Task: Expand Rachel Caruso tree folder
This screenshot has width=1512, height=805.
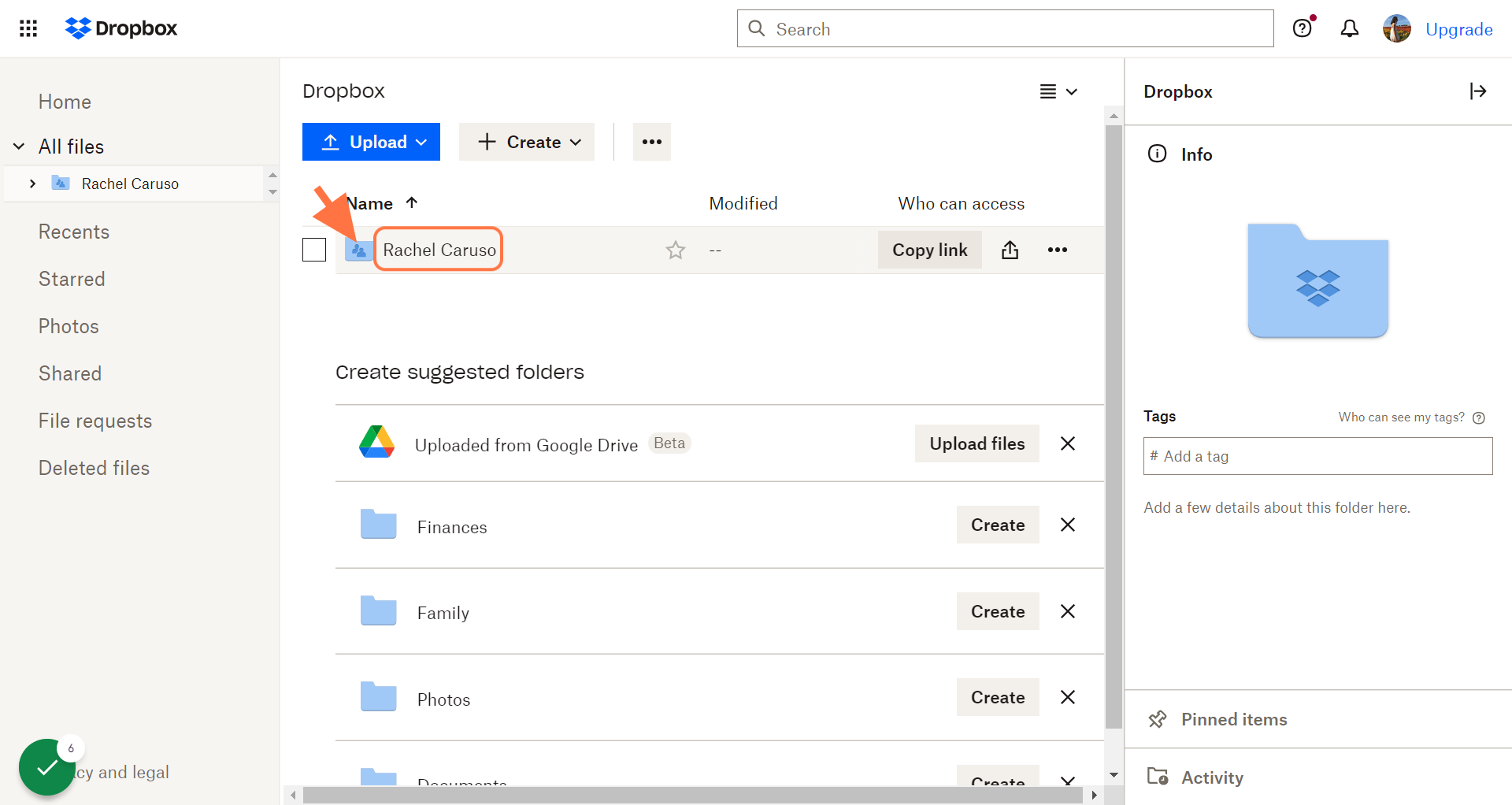Action: [x=32, y=184]
